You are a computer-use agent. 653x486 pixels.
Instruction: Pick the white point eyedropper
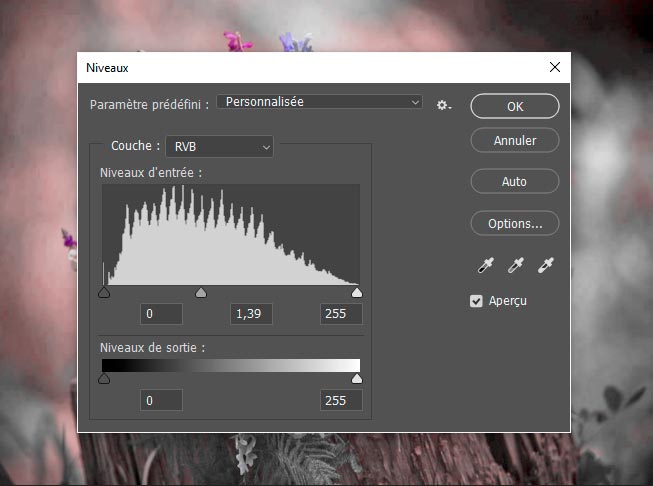546,265
